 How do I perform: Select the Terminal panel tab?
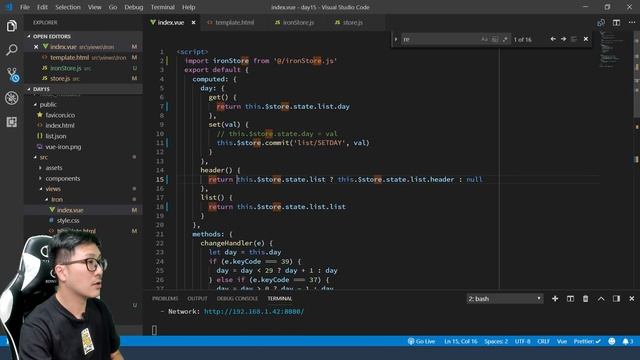pos(280,299)
